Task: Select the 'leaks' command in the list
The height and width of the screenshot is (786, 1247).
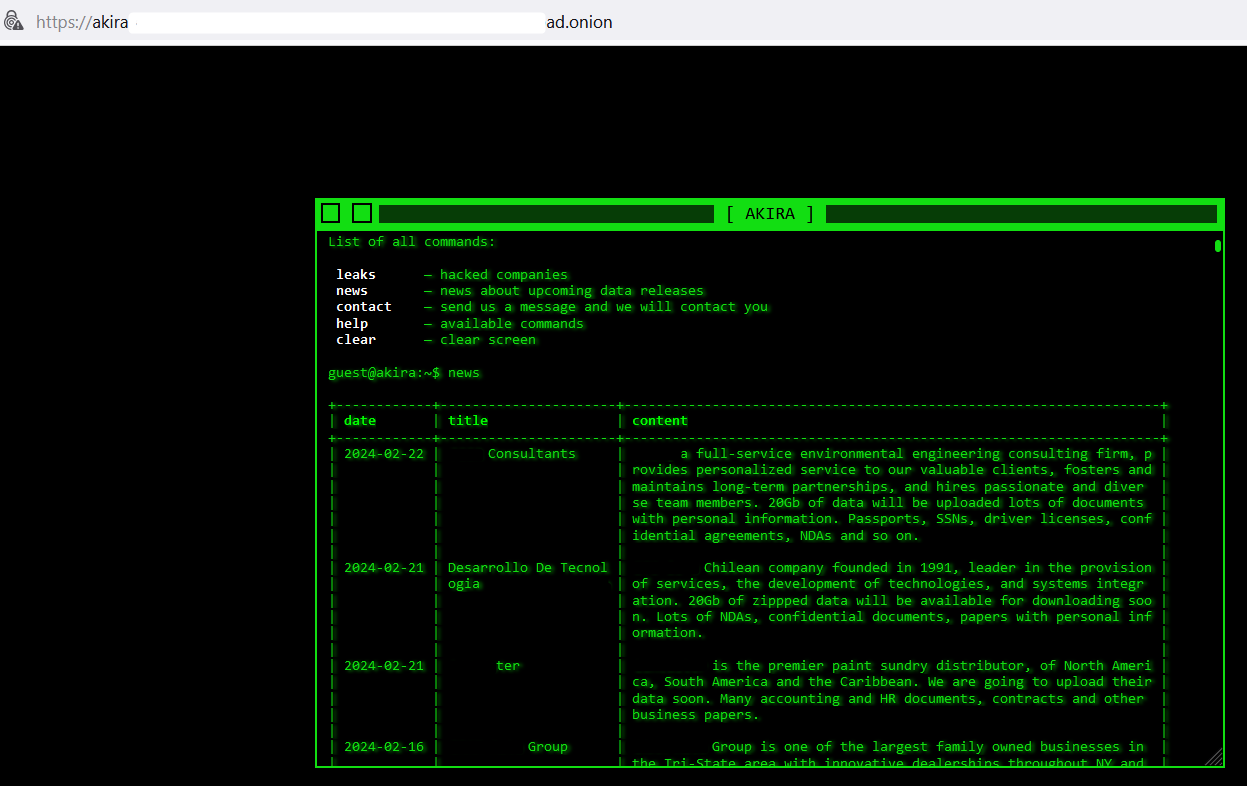Action: pyautogui.click(x=356, y=275)
